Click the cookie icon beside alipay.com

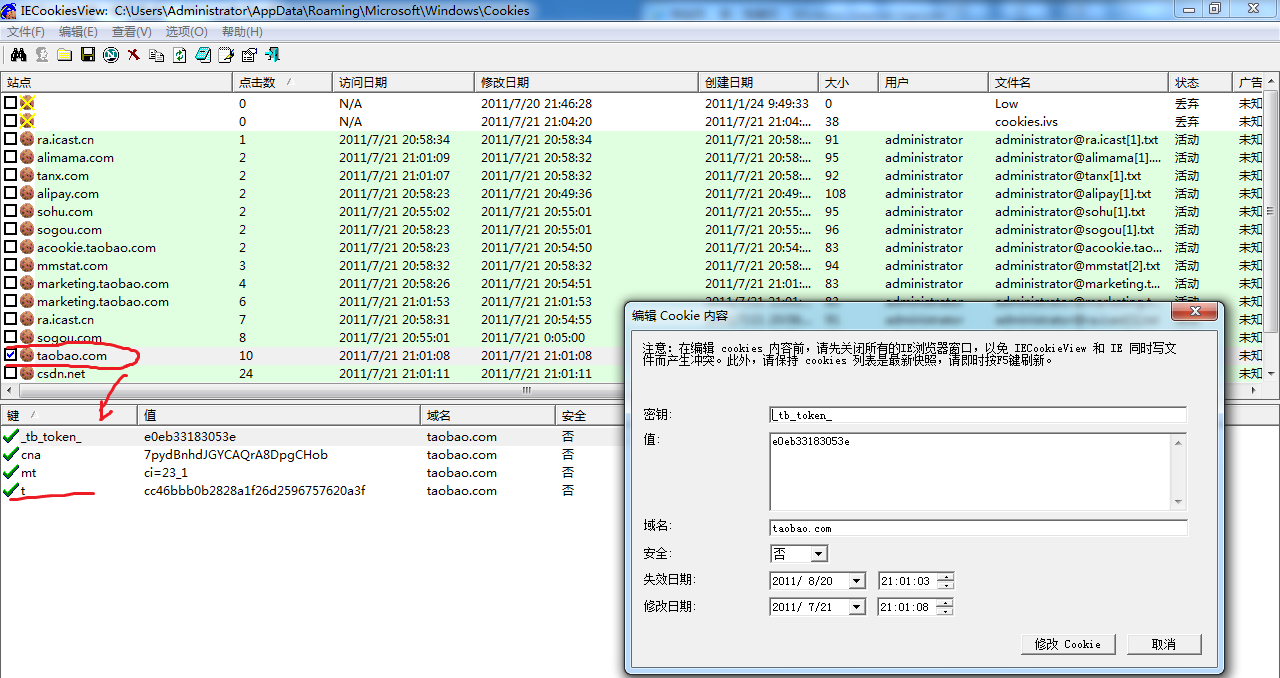click(x=27, y=193)
